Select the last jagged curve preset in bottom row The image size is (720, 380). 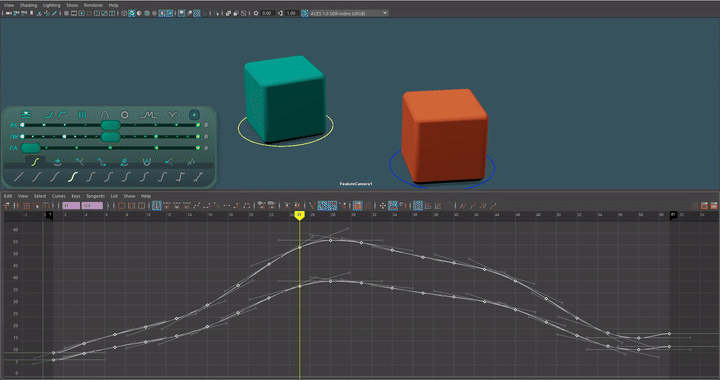(198, 176)
